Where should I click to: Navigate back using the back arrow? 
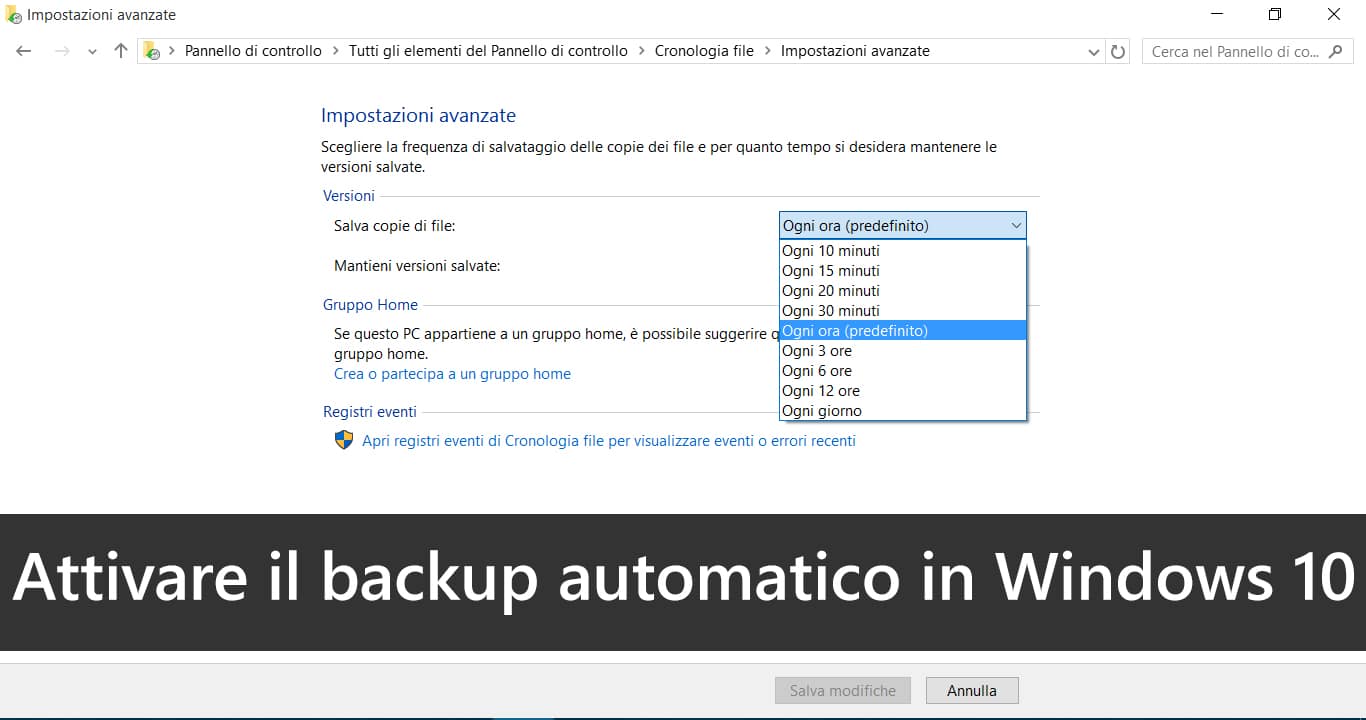(23, 51)
